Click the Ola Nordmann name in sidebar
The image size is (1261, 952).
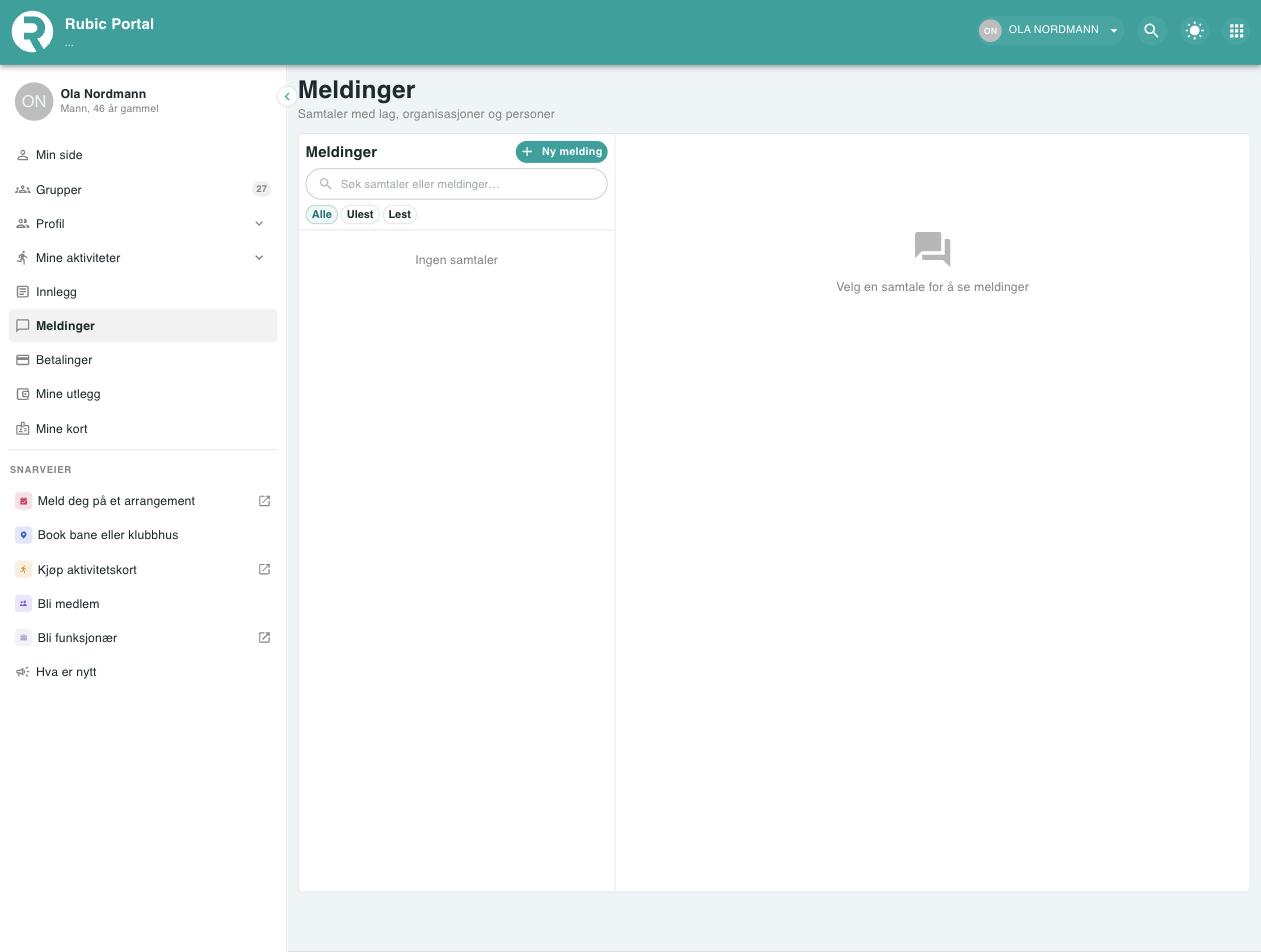click(103, 94)
